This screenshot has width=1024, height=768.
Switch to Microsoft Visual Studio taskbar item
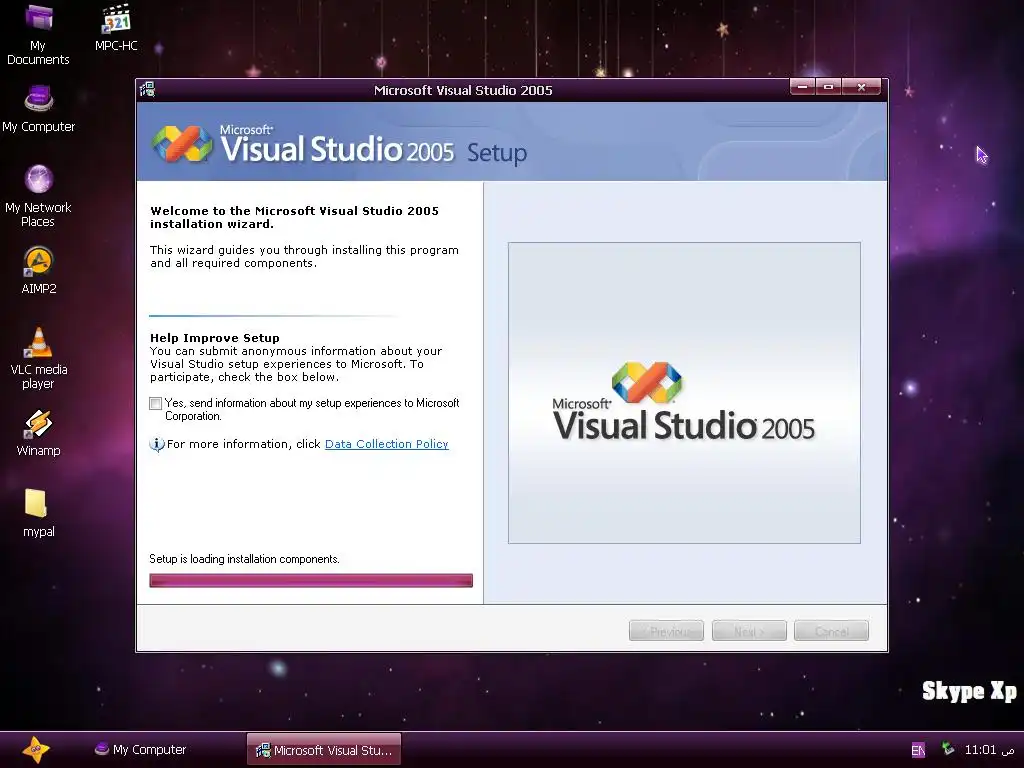coord(324,750)
